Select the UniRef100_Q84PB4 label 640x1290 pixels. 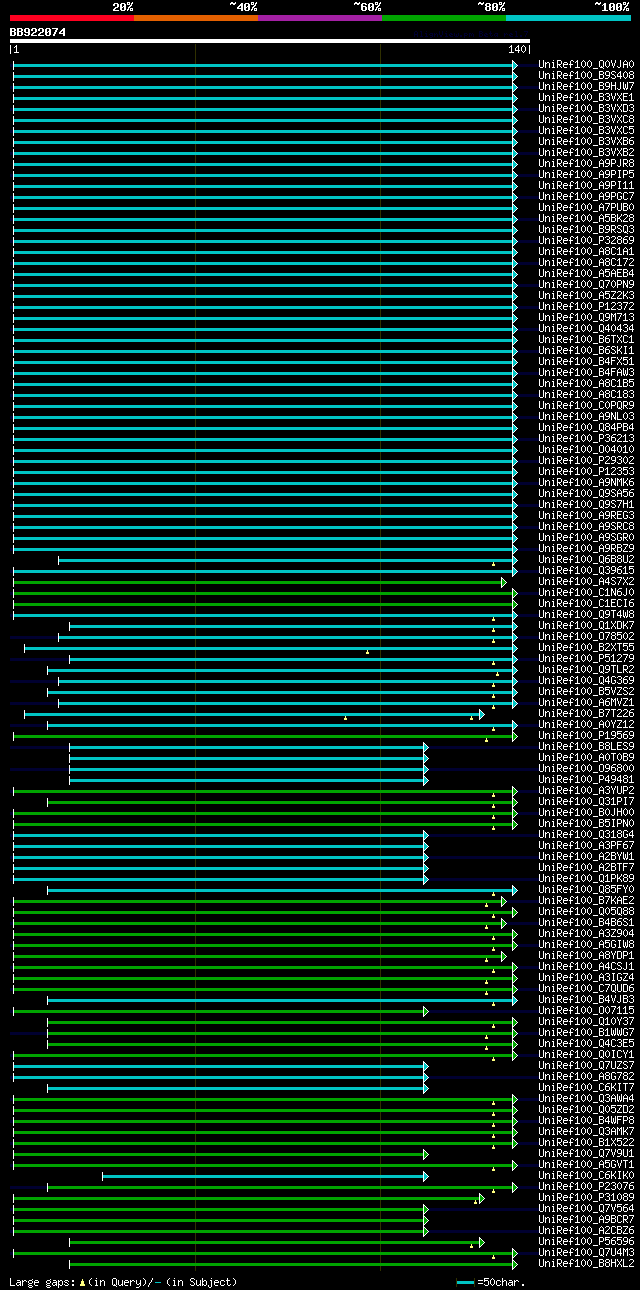click(586, 427)
